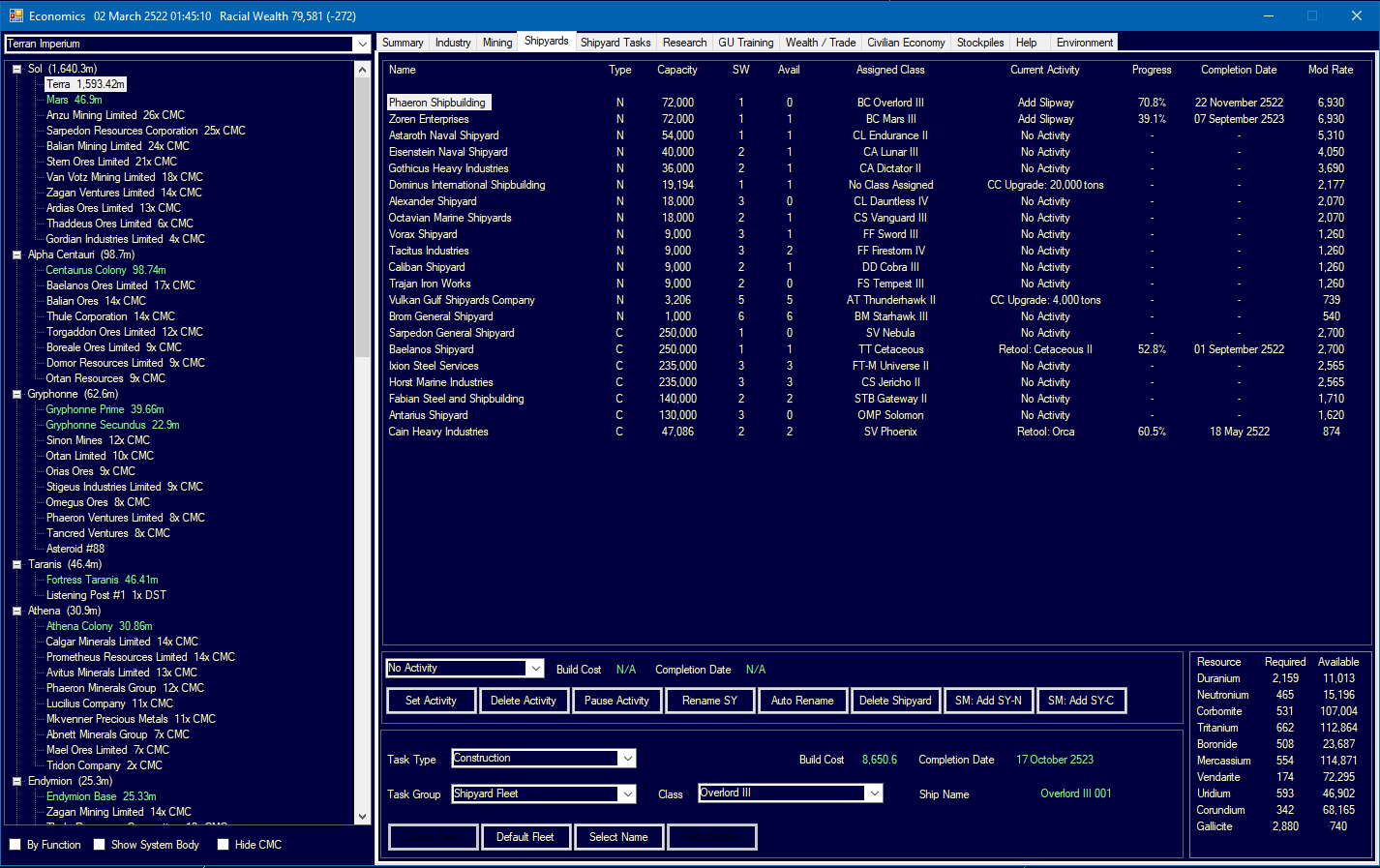Click the Auto Rename button
Image resolution: width=1380 pixels, height=868 pixels.
pos(802,701)
